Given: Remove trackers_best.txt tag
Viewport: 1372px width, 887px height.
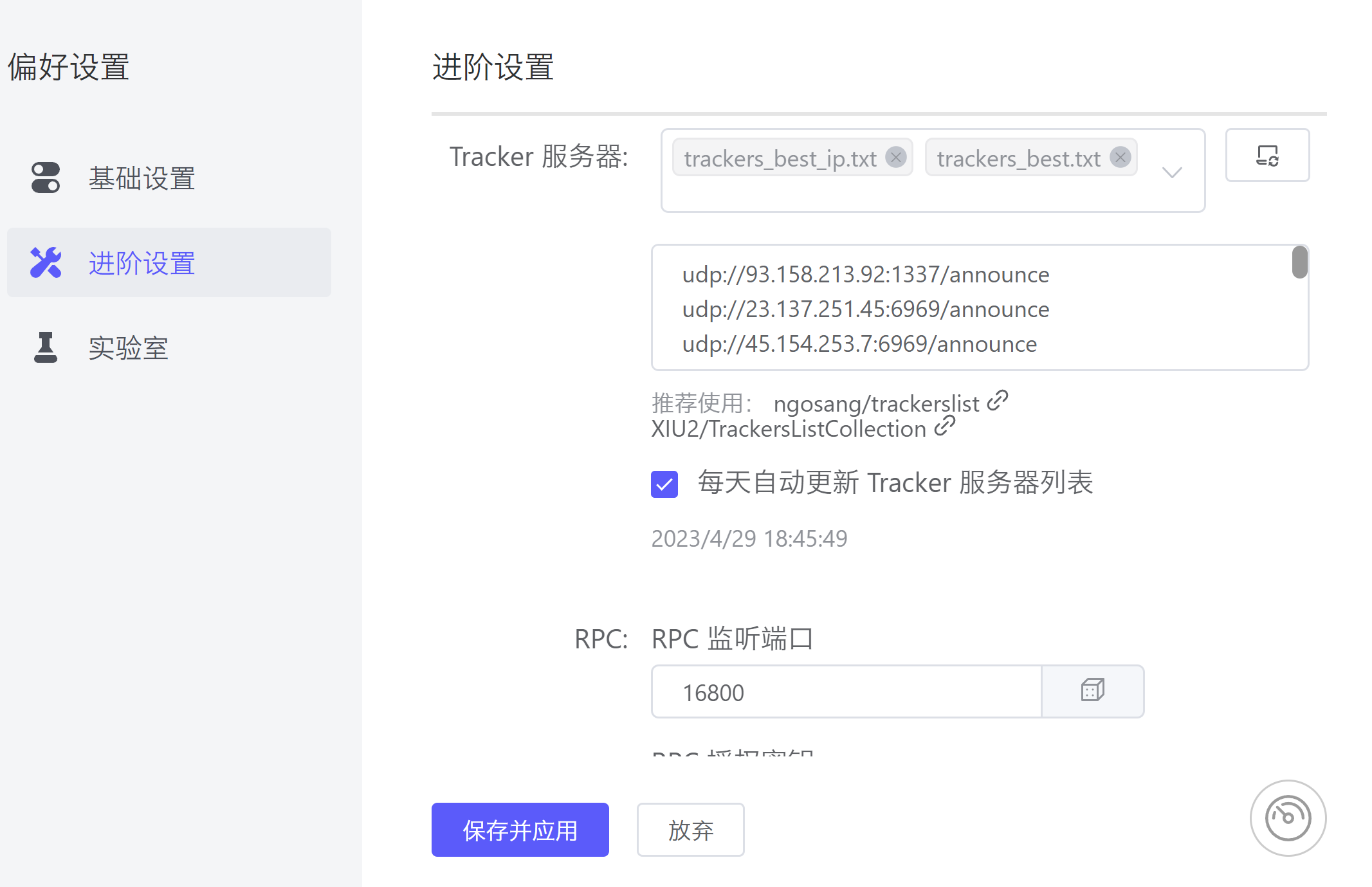Looking at the screenshot, I should [1120, 157].
